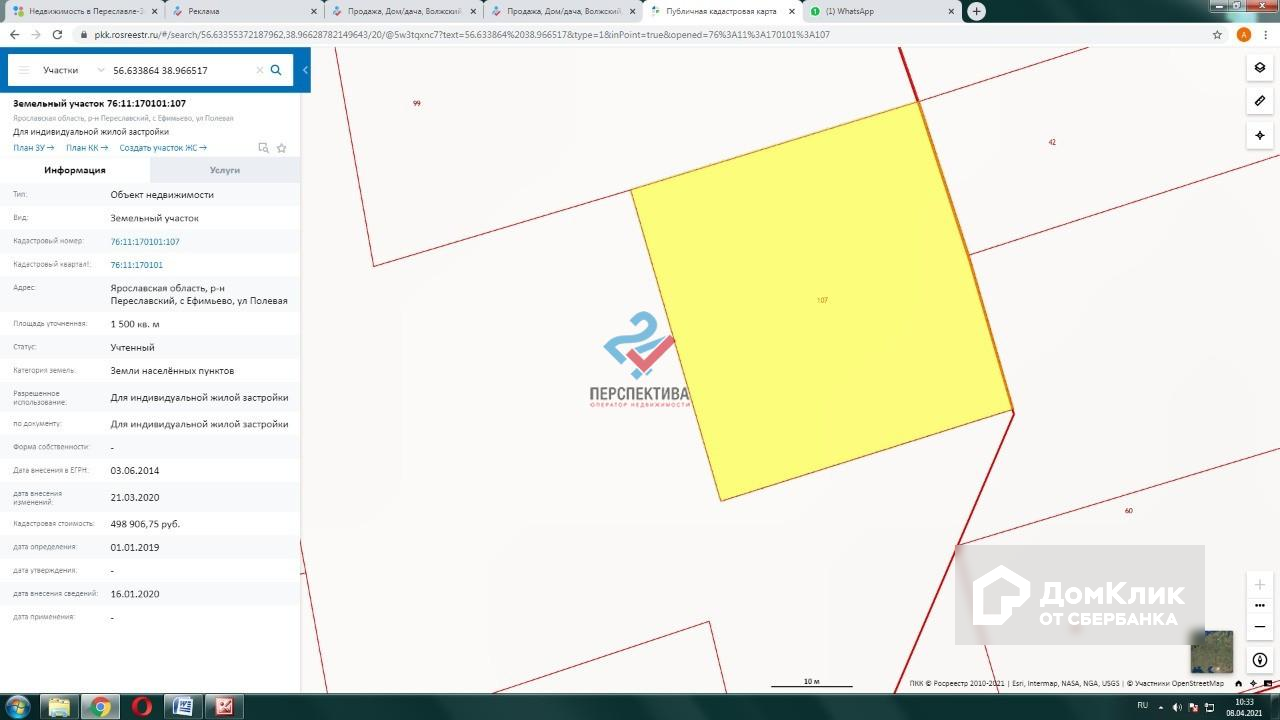The image size is (1280, 720).
Task: Add parcel to favorites with star
Action: click(282, 148)
